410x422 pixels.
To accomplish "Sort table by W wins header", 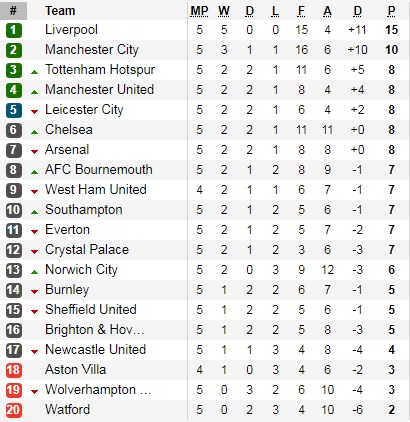I will (x=224, y=11).
